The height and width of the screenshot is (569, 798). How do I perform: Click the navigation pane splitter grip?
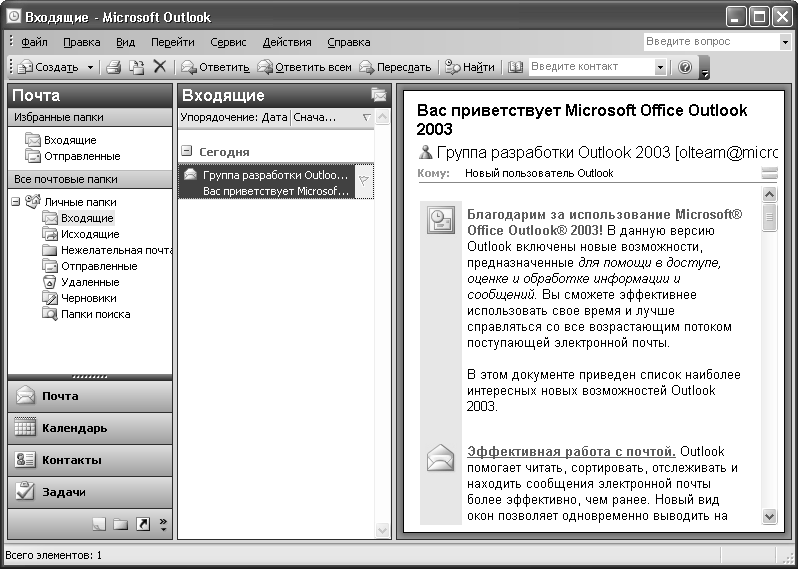90,377
